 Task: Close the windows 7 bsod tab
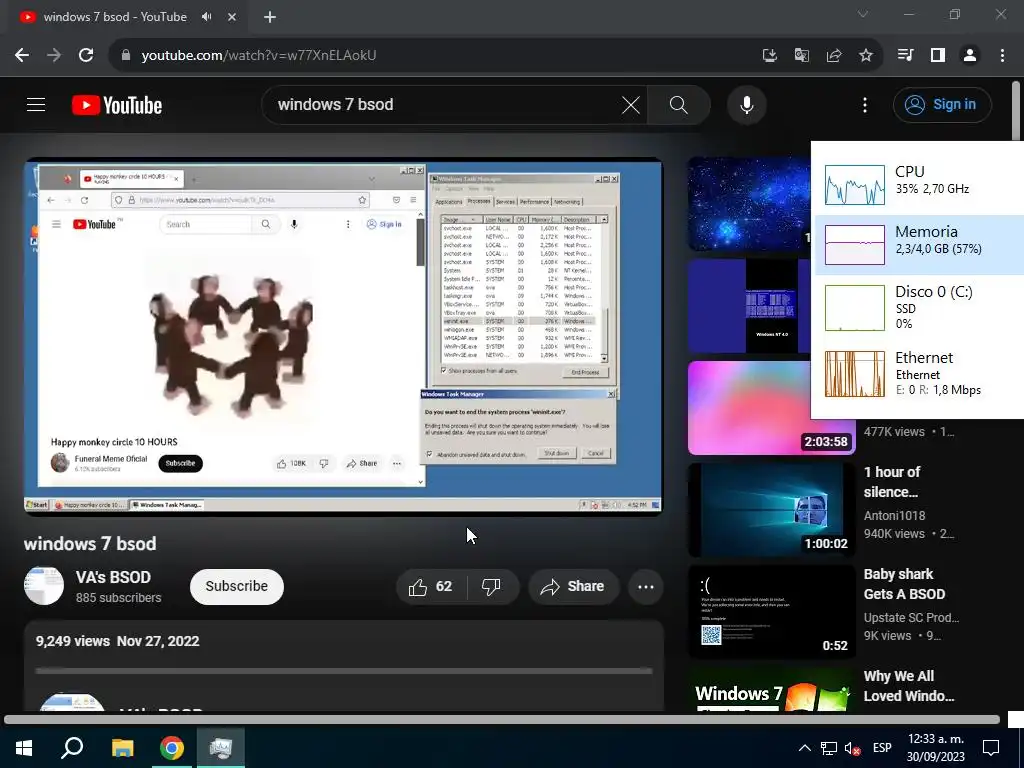(232, 17)
